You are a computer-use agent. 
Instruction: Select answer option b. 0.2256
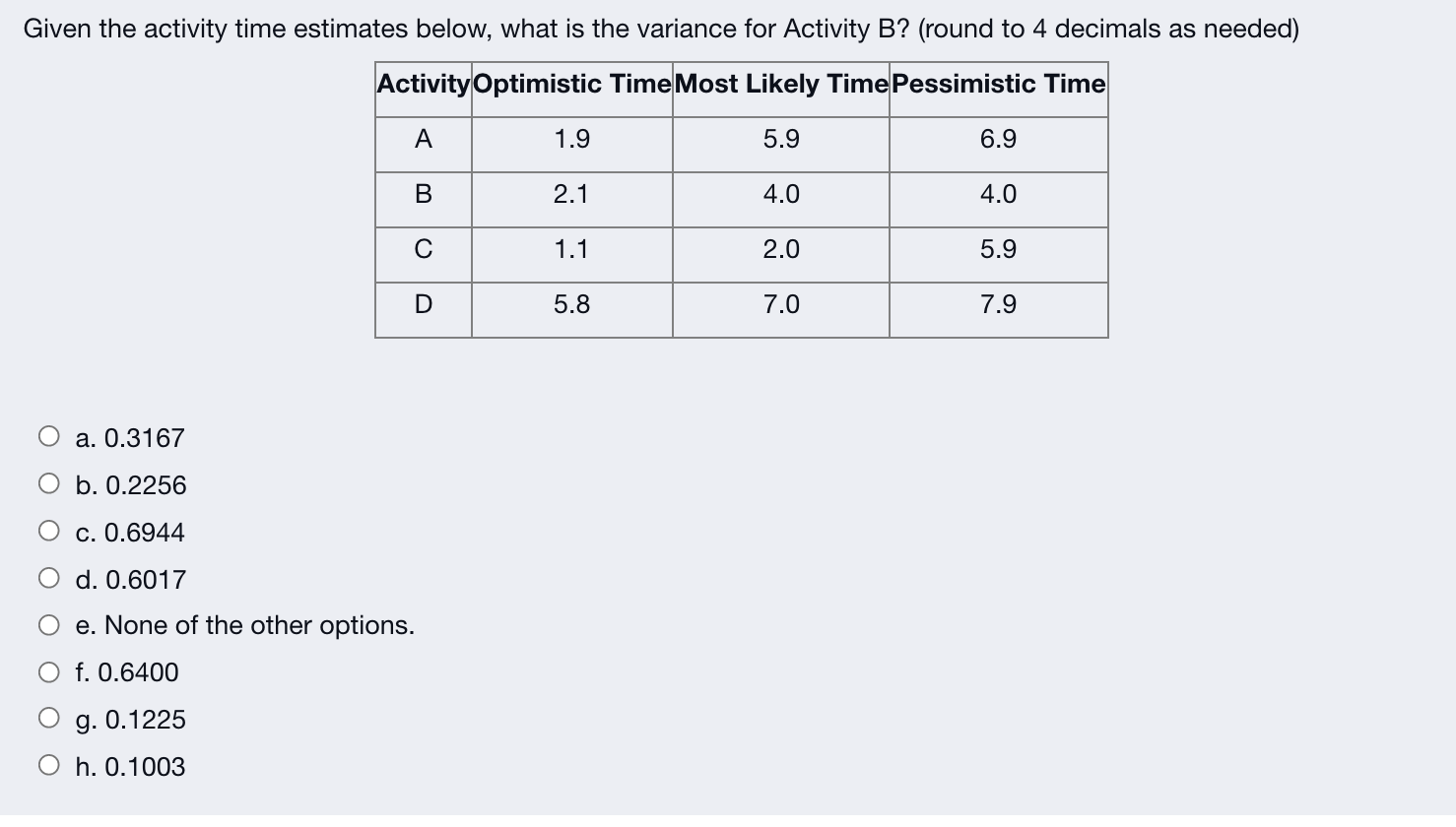click(48, 483)
